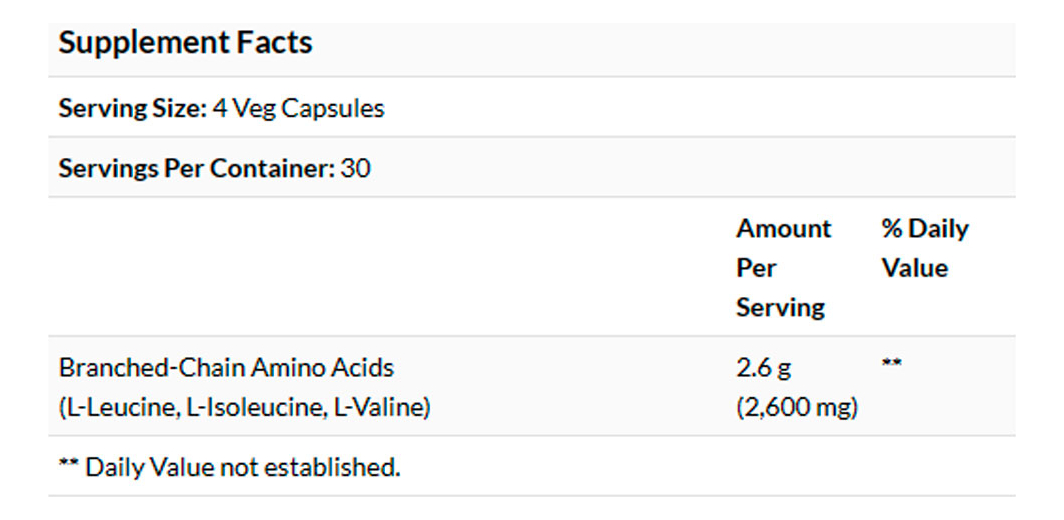Click the "Servings Per Container:" label

(196, 168)
